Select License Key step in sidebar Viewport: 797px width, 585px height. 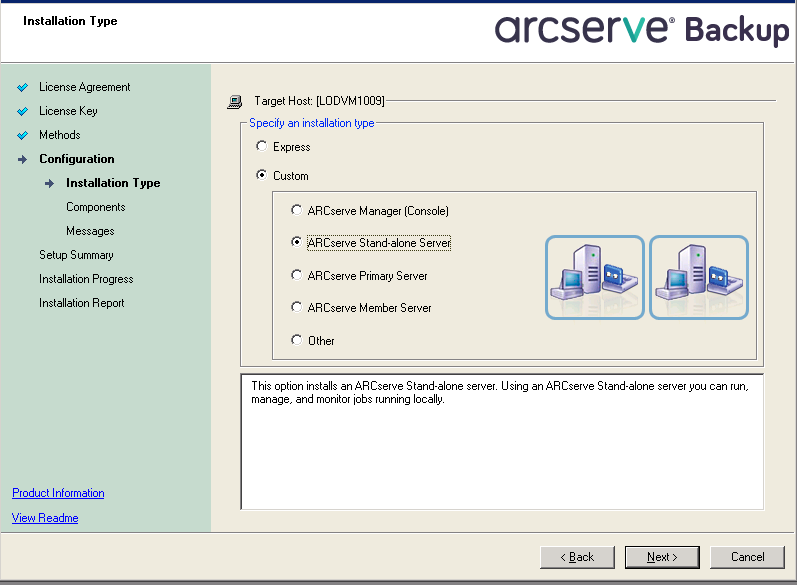(68, 111)
